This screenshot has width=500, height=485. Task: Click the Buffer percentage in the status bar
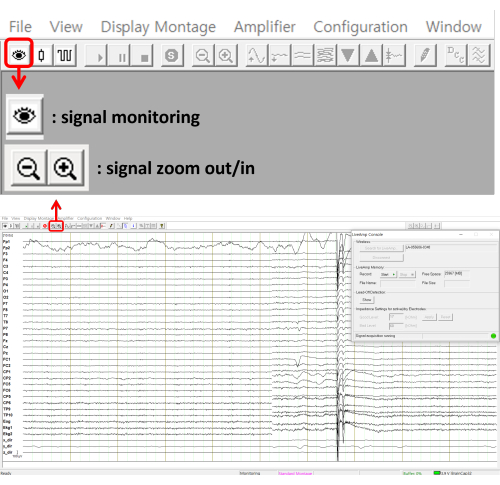(x=412, y=473)
